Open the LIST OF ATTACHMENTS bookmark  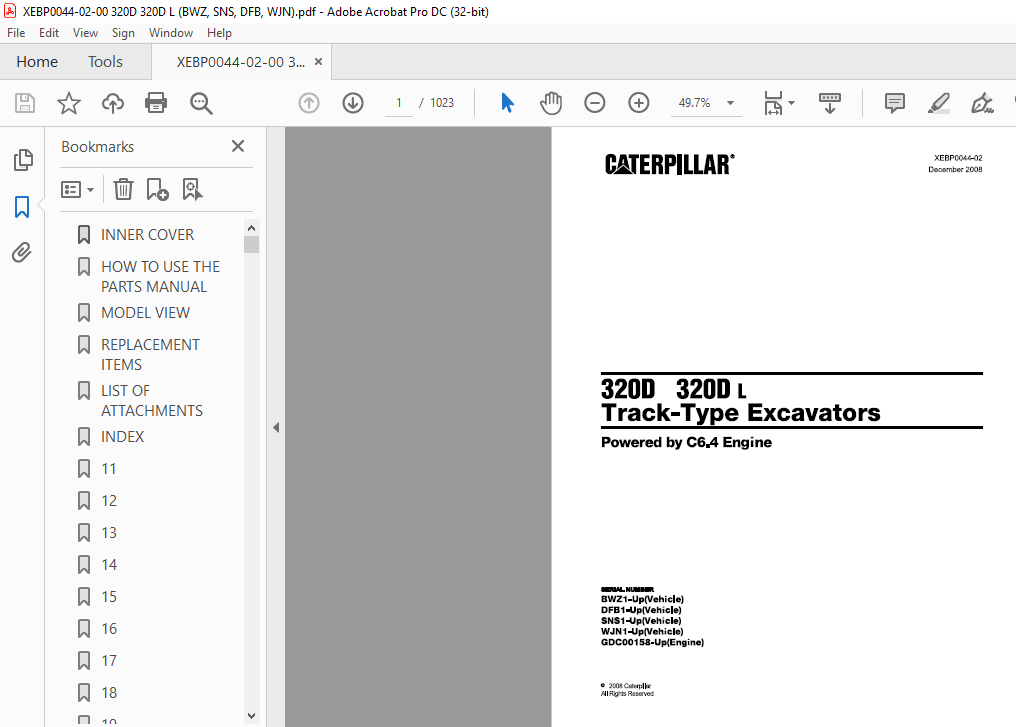[x=152, y=400]
